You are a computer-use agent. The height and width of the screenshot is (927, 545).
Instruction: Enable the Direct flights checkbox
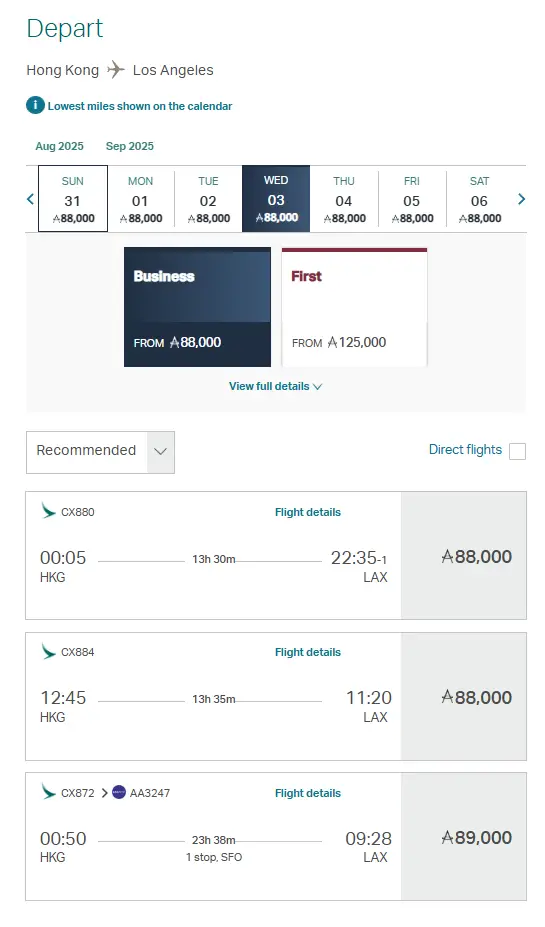[x=517, y=451]
